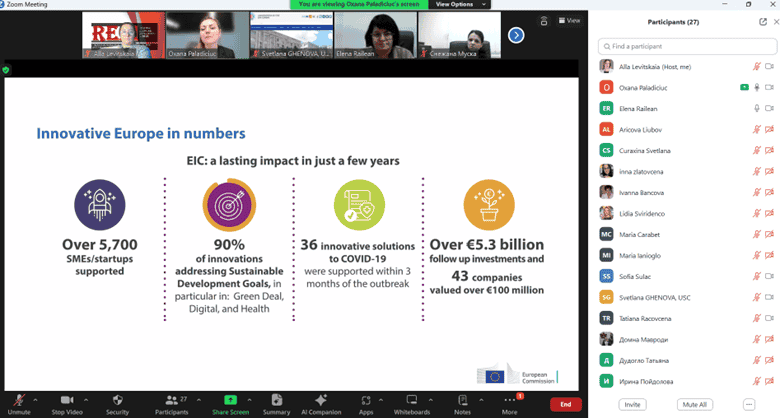Select participant Домна Мавроди in list

tap(687, 339)
